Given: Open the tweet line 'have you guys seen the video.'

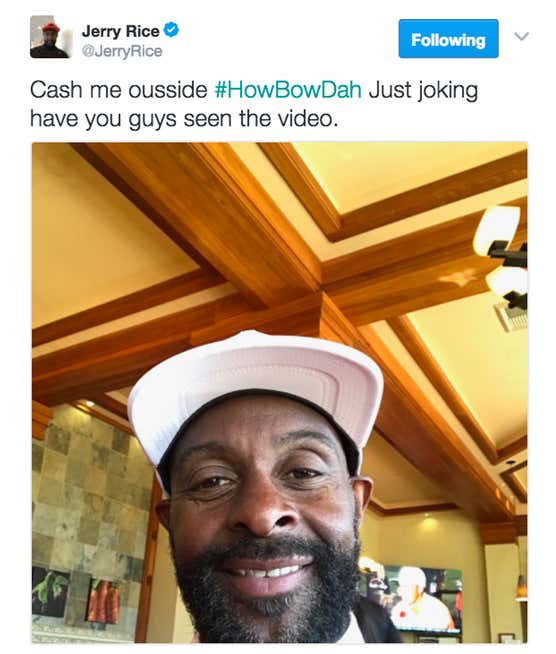Looking at the screenshot, I should coord(184,119).
